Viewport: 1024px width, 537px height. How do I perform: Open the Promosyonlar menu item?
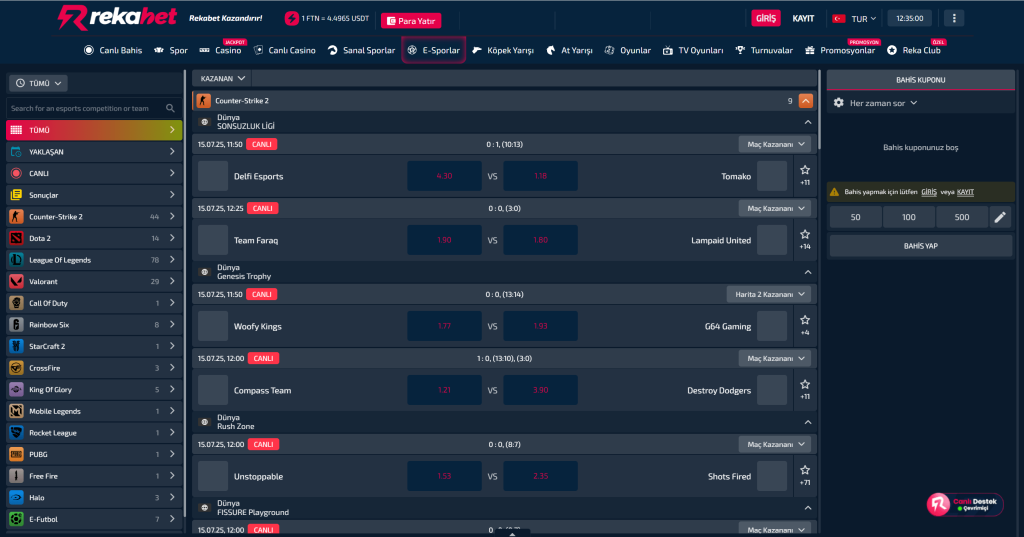(840, 50)
